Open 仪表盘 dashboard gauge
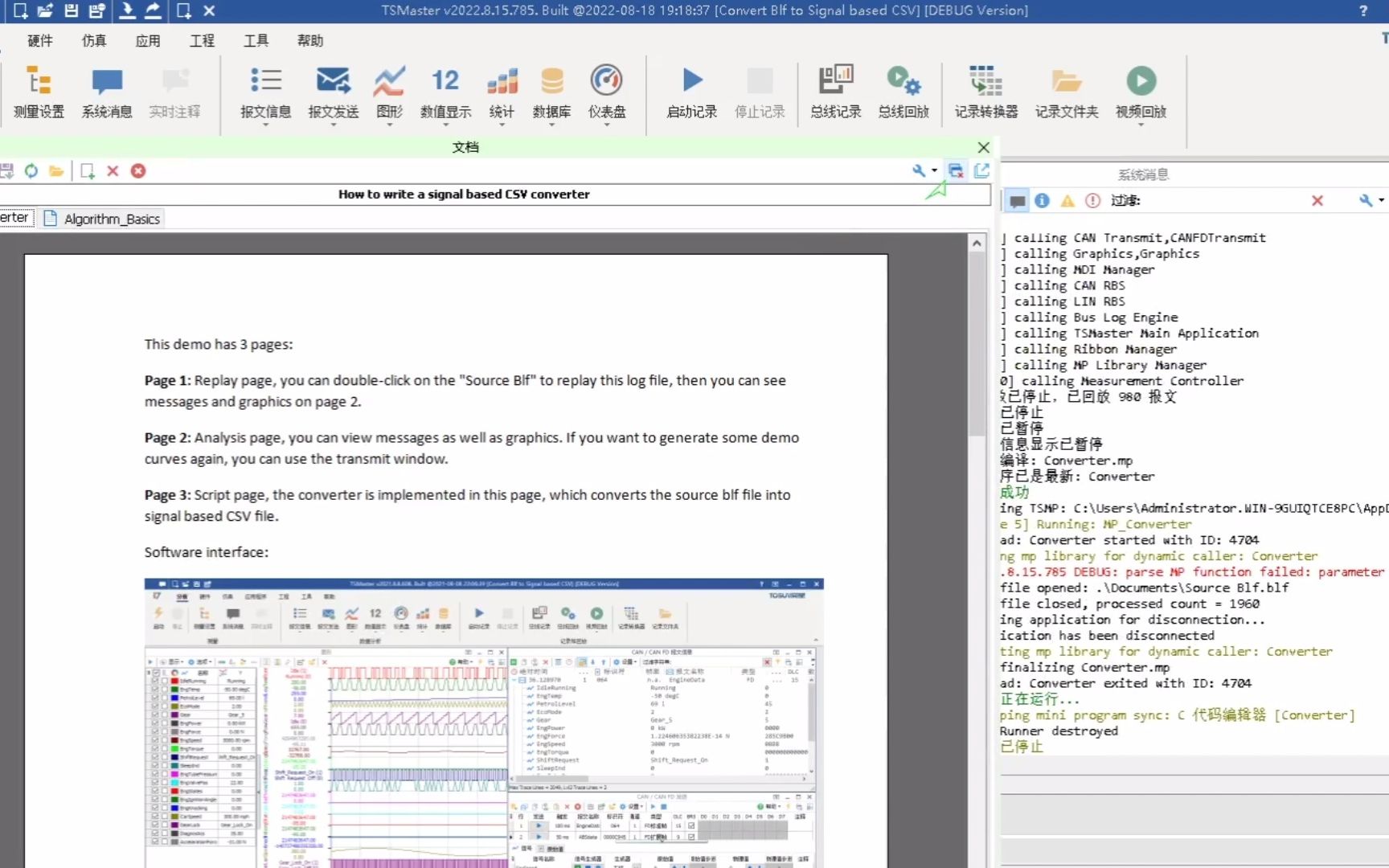The height and width of the screenshot is (868, 1389). point(607,92)
